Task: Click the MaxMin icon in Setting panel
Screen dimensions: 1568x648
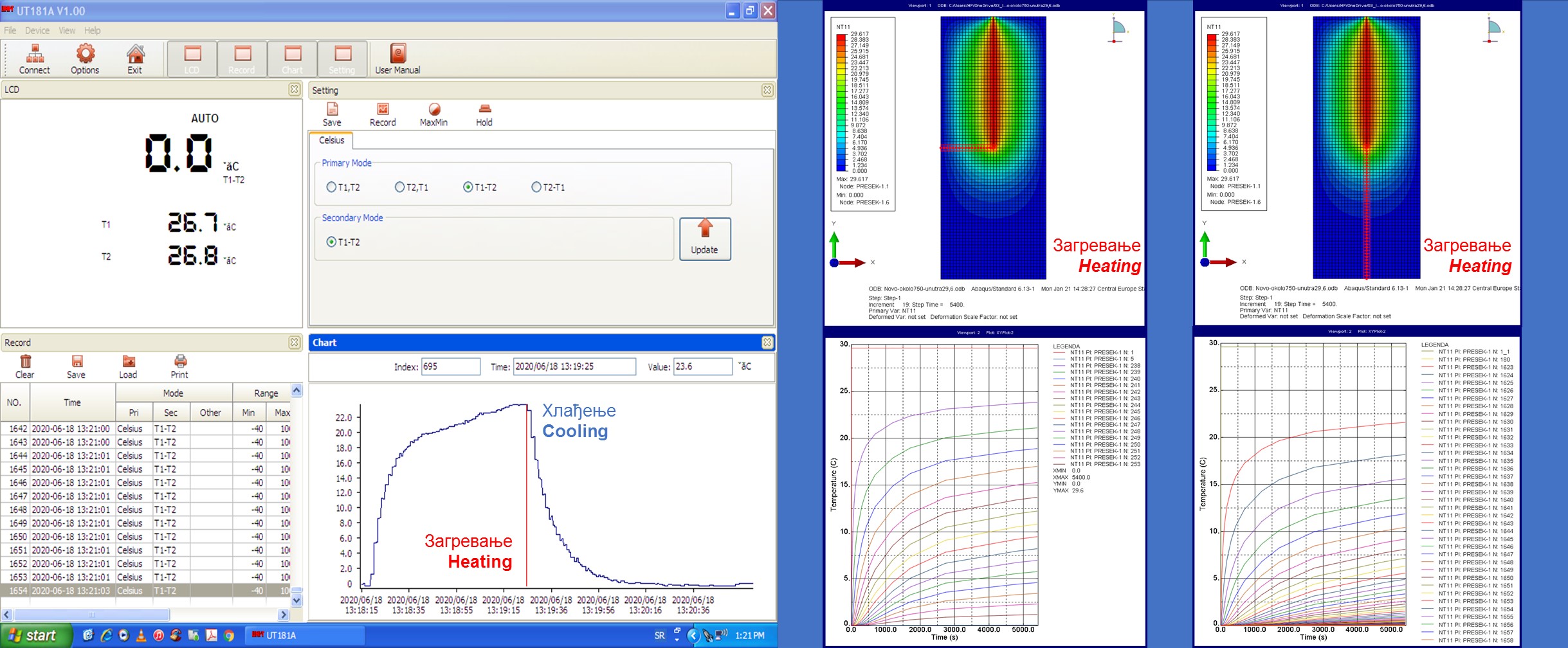Action: pos(433,114)
